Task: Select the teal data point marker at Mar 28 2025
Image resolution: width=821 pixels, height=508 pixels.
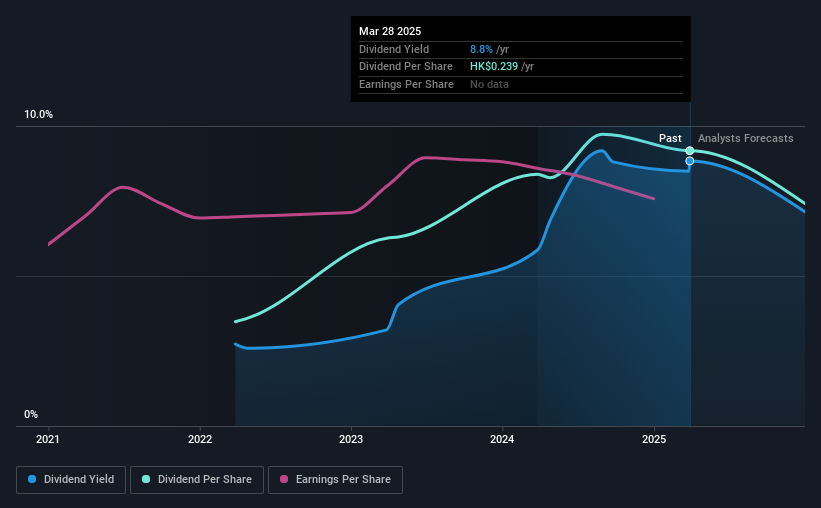Action: coord(690,151)
